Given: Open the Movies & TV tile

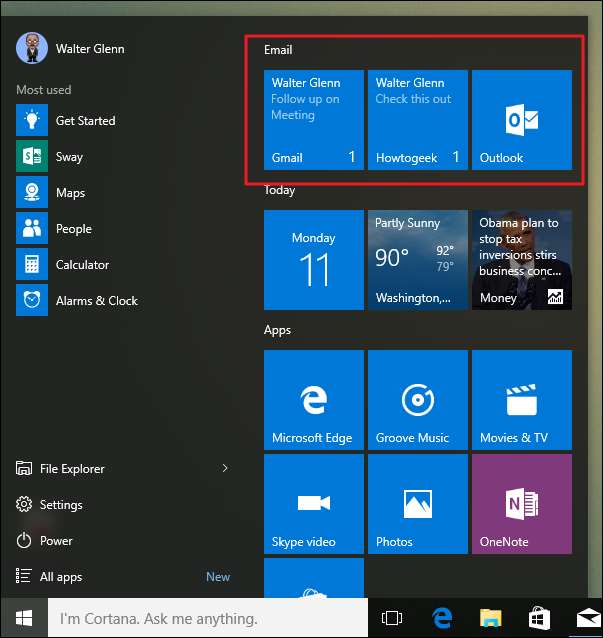Looking at the screenshot, I should (521, 400).
